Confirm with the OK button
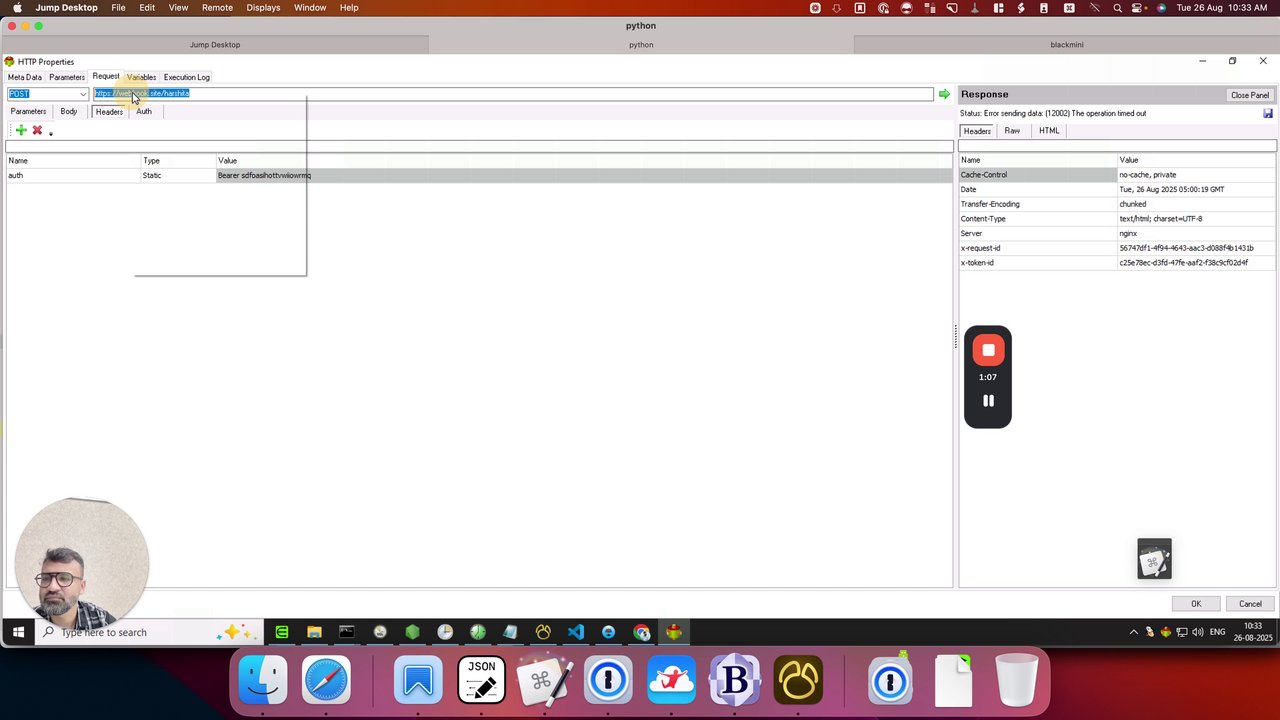Image resolution: width=1280 pixels, height=720 pixels. (x=1196, y=604)
